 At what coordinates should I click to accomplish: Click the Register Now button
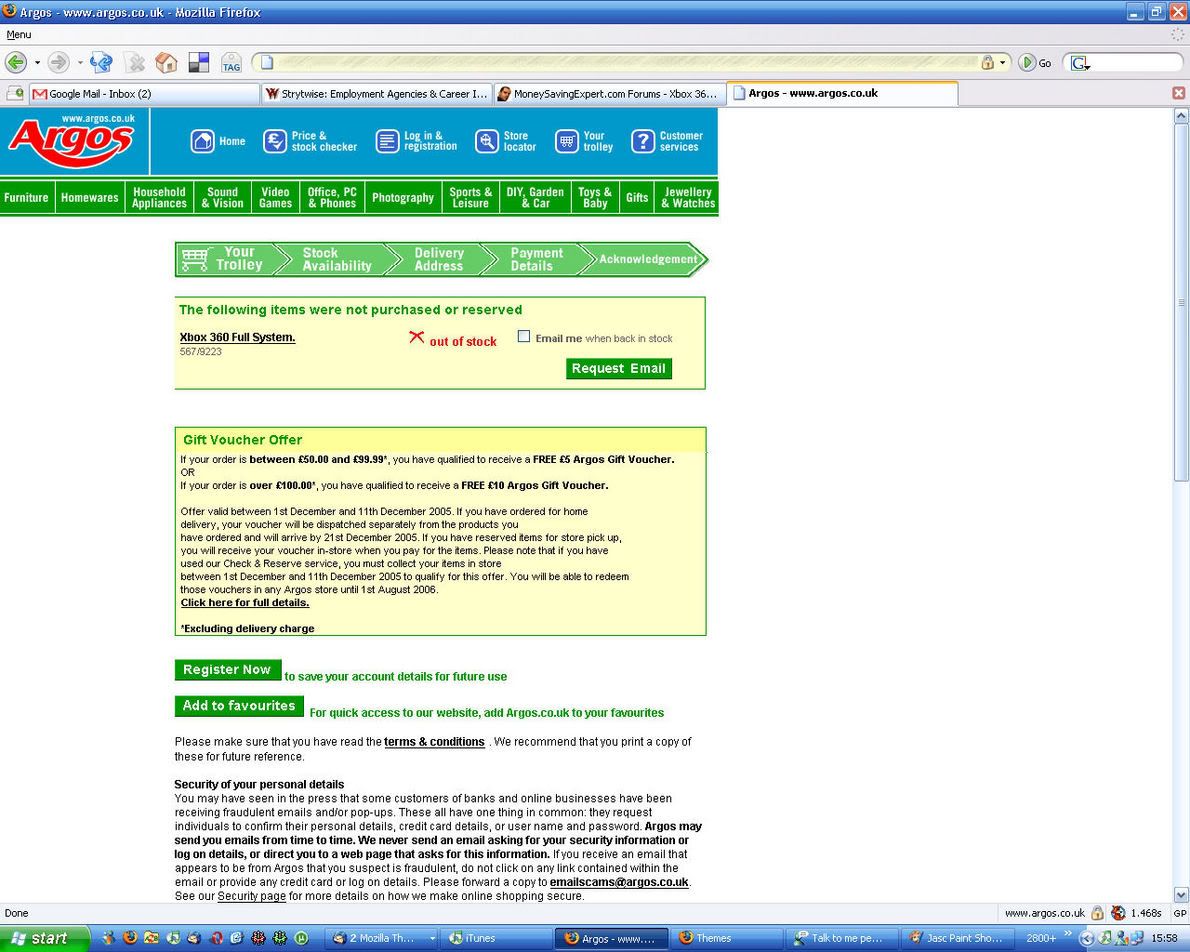[227, 670]
